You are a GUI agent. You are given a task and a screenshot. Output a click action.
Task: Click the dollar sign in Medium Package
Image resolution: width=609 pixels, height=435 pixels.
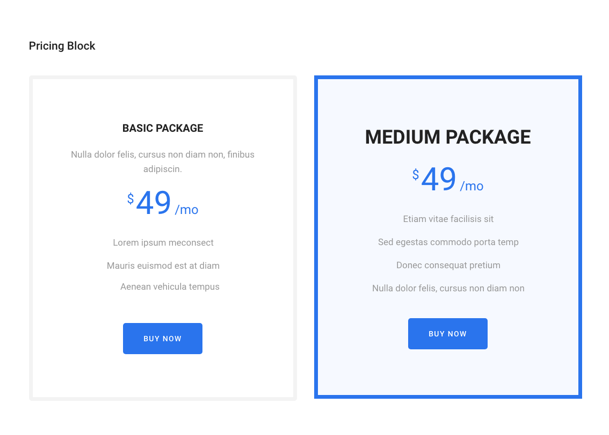pyautogui.click(x=415, y=175)
